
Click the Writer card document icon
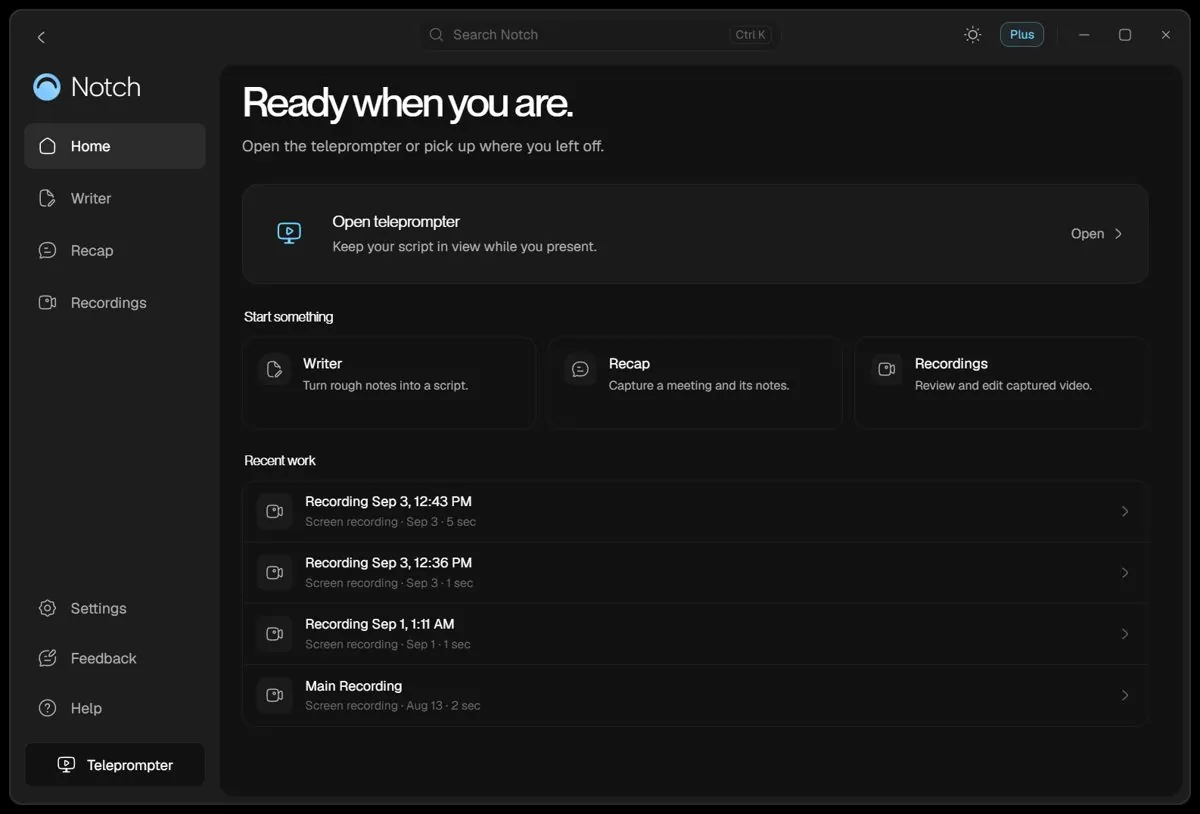click(274, 369)
